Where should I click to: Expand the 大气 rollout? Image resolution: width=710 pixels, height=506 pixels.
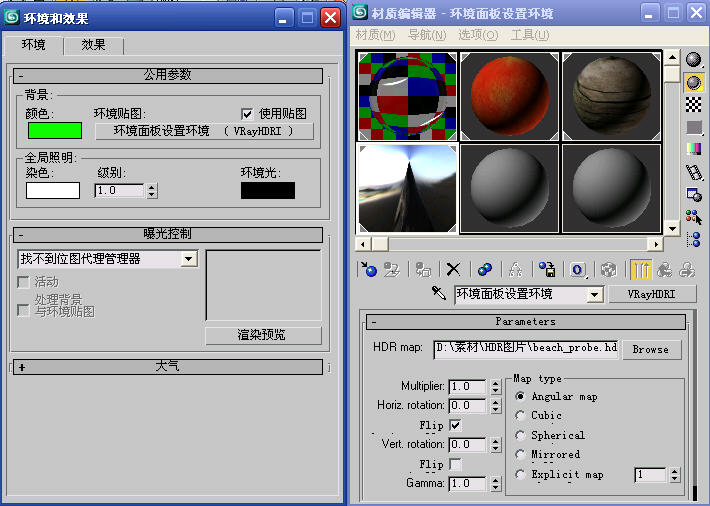[167, 367]
